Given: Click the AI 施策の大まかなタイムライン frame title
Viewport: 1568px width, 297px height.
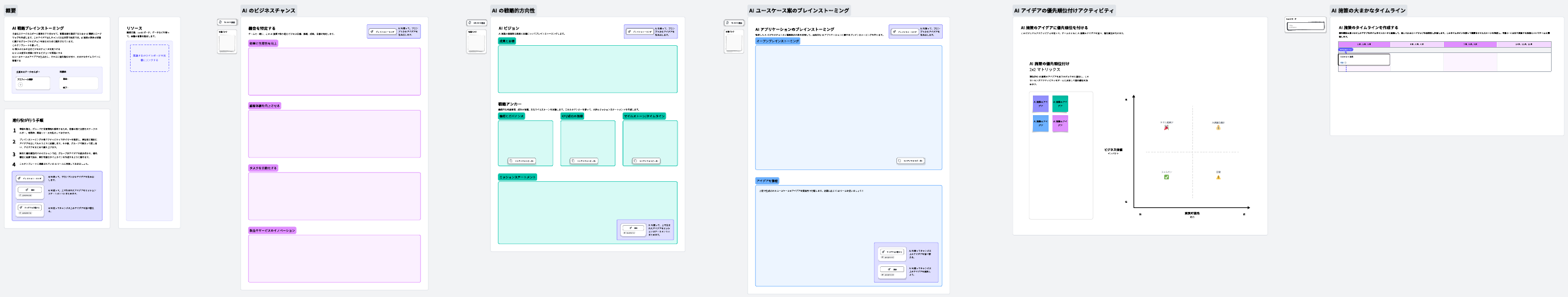Looking at the screenshot, I should coord(1368,10).
